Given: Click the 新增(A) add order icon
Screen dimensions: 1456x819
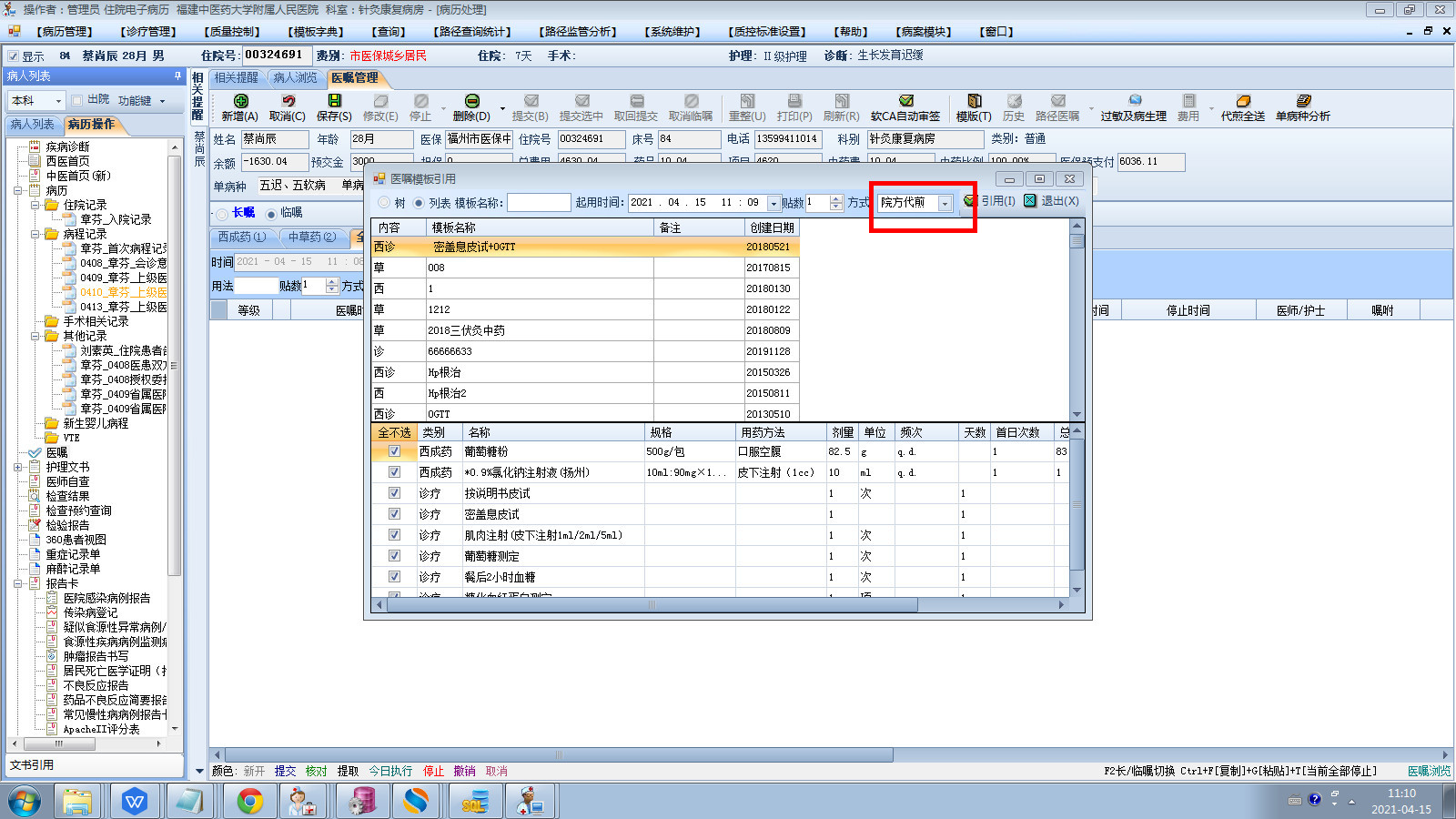Looking at the screenshot, I should [x=240, y=101].
